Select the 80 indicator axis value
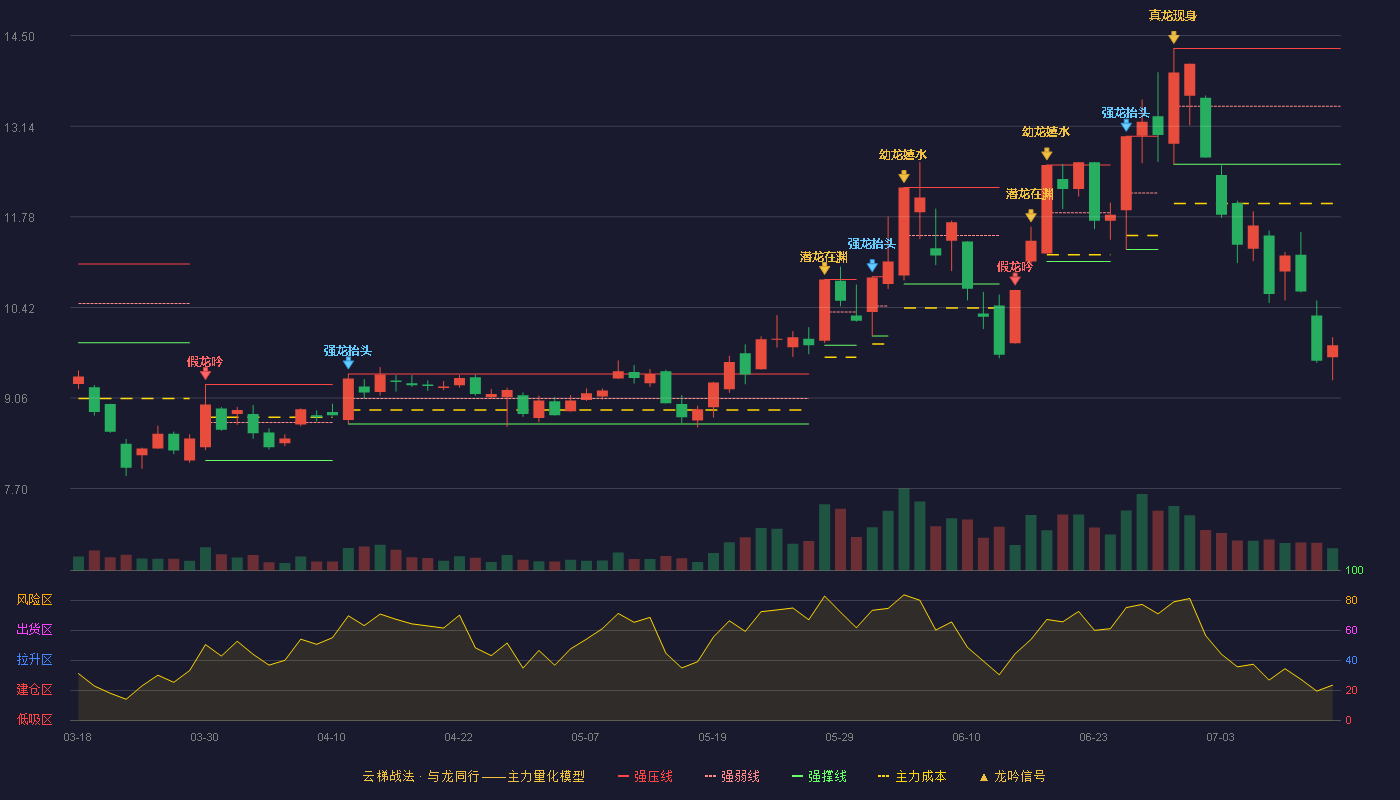 [x=1351, y=600]
